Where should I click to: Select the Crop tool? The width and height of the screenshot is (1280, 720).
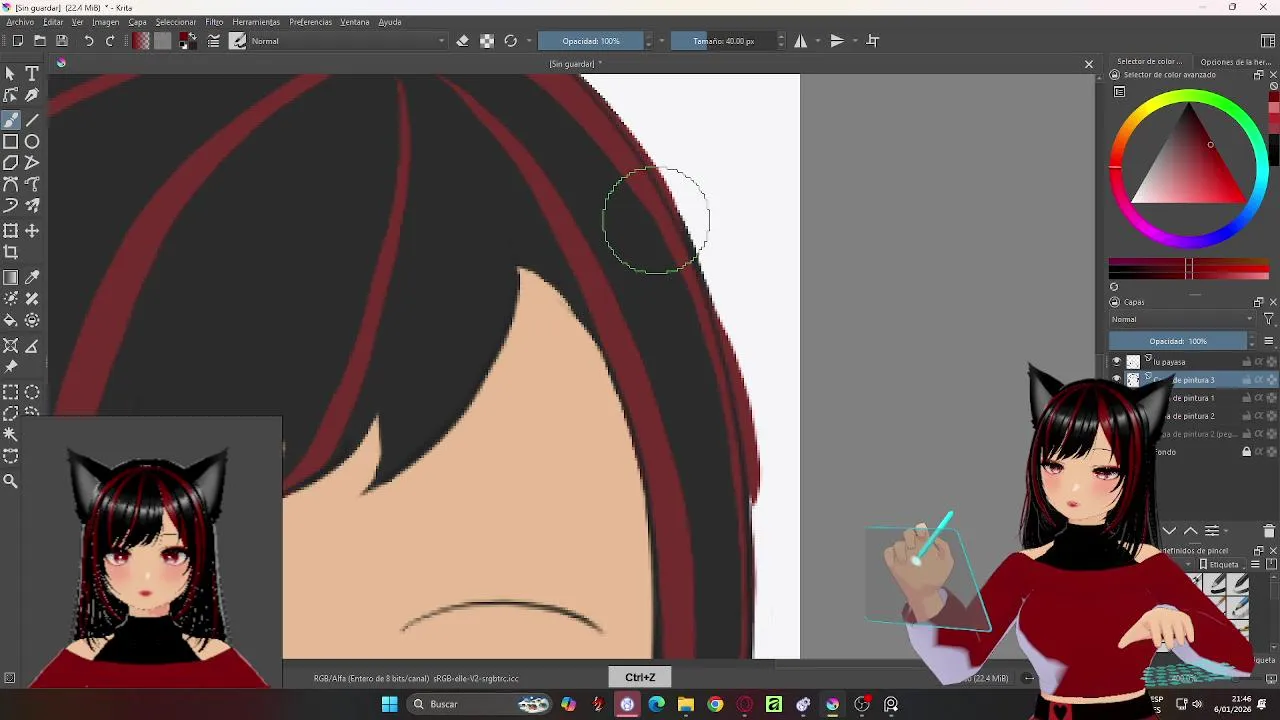pyautogui.click(x=10, y=252)
